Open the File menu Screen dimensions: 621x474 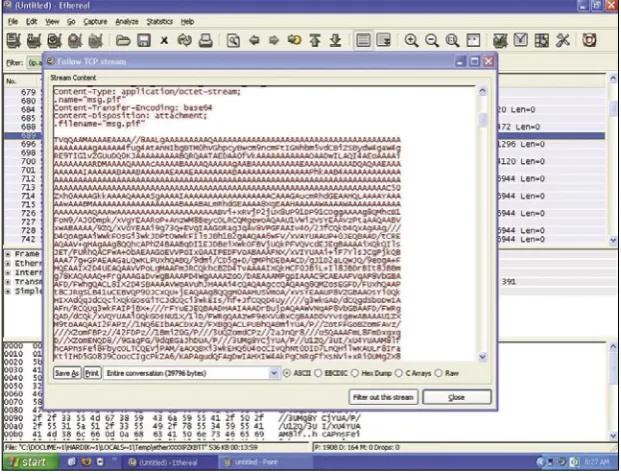point(13,22)
